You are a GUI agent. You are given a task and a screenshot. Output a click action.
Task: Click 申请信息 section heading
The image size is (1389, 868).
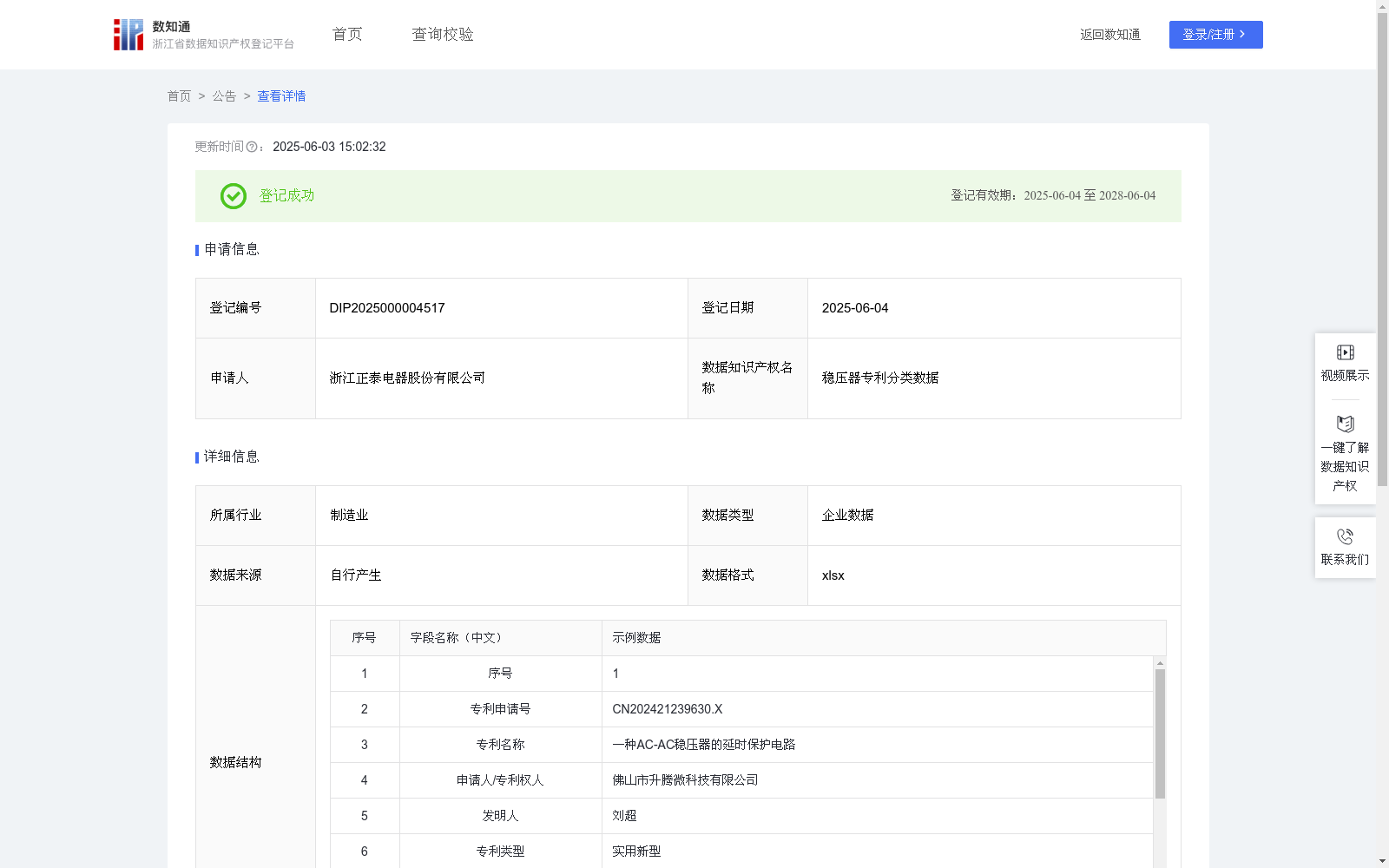pos(232,250)
